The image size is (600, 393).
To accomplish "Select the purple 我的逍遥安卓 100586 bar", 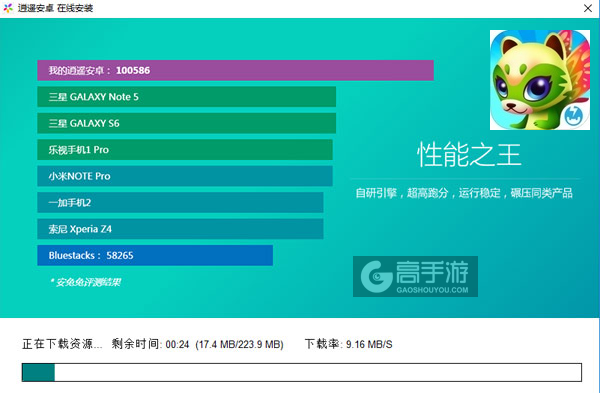I will click(235, 70).
